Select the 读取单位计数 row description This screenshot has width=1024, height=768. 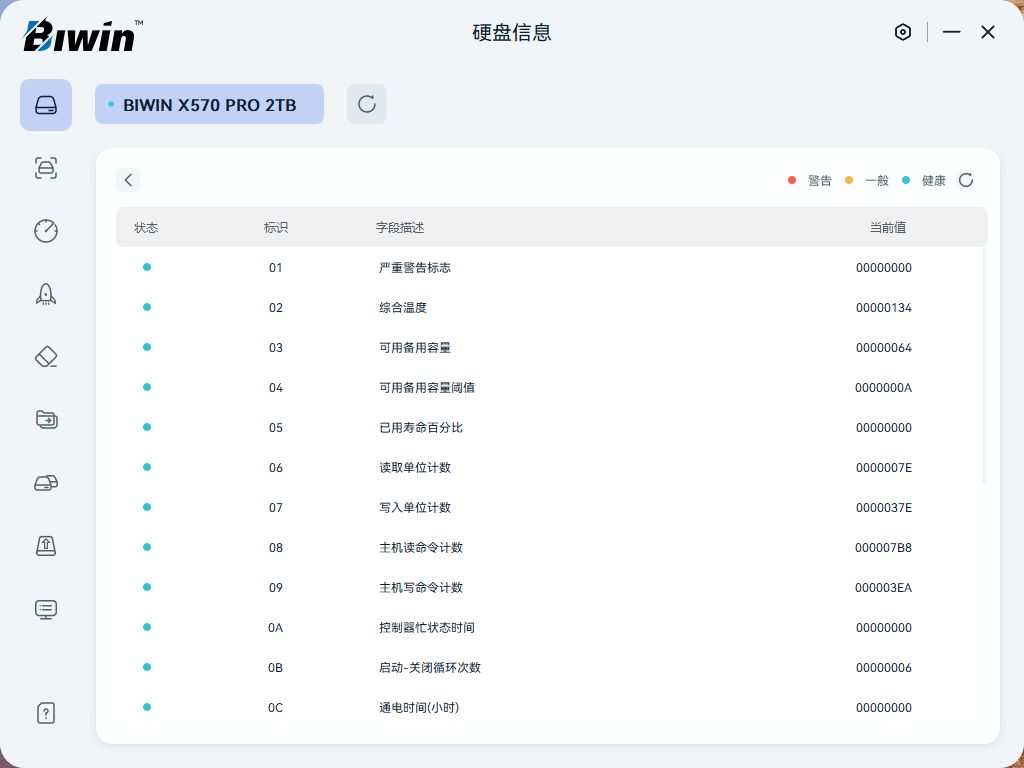415,468
